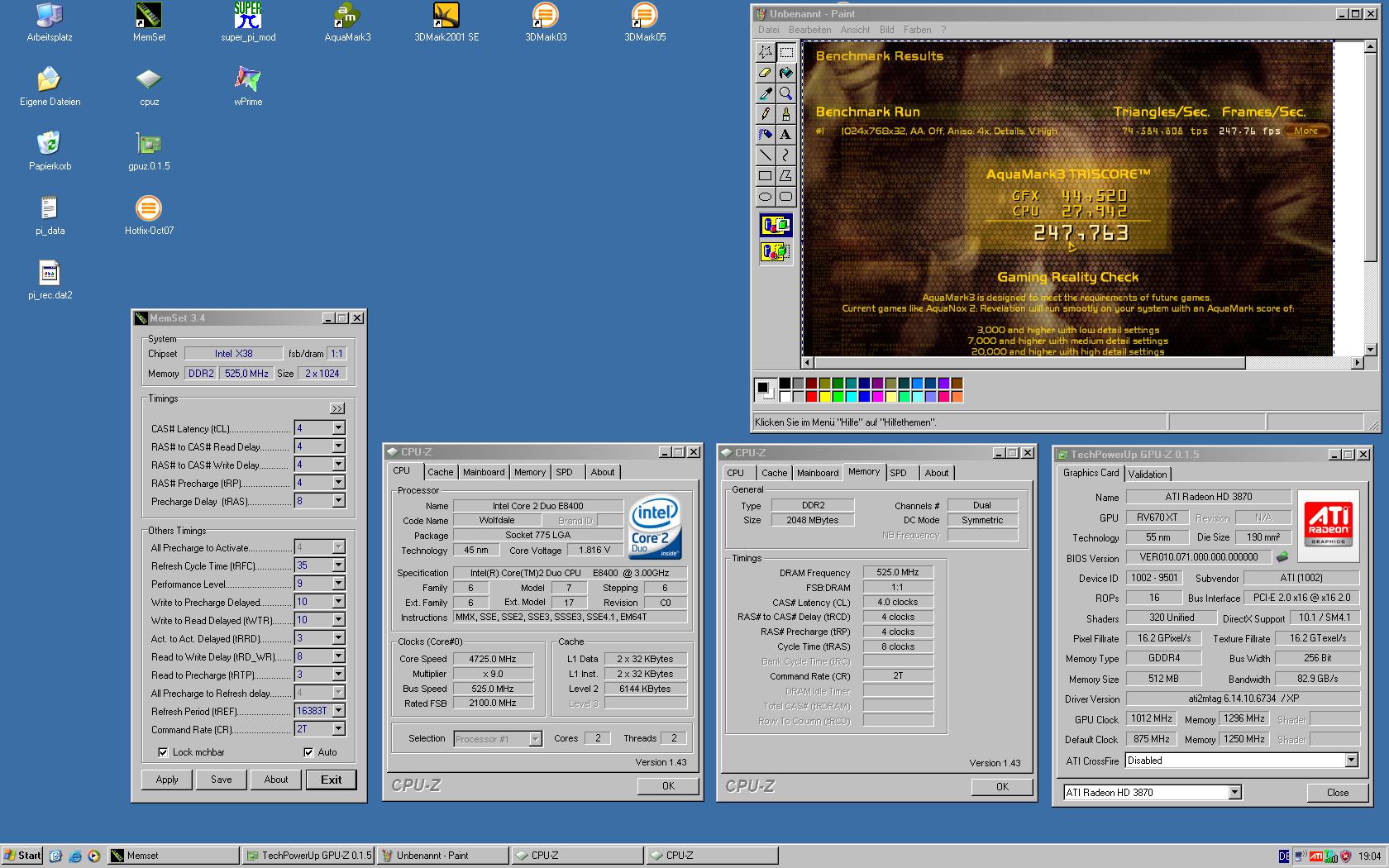Enable transparent selection mode in Paint options
1389x868 pixels.
pos(776,251)
